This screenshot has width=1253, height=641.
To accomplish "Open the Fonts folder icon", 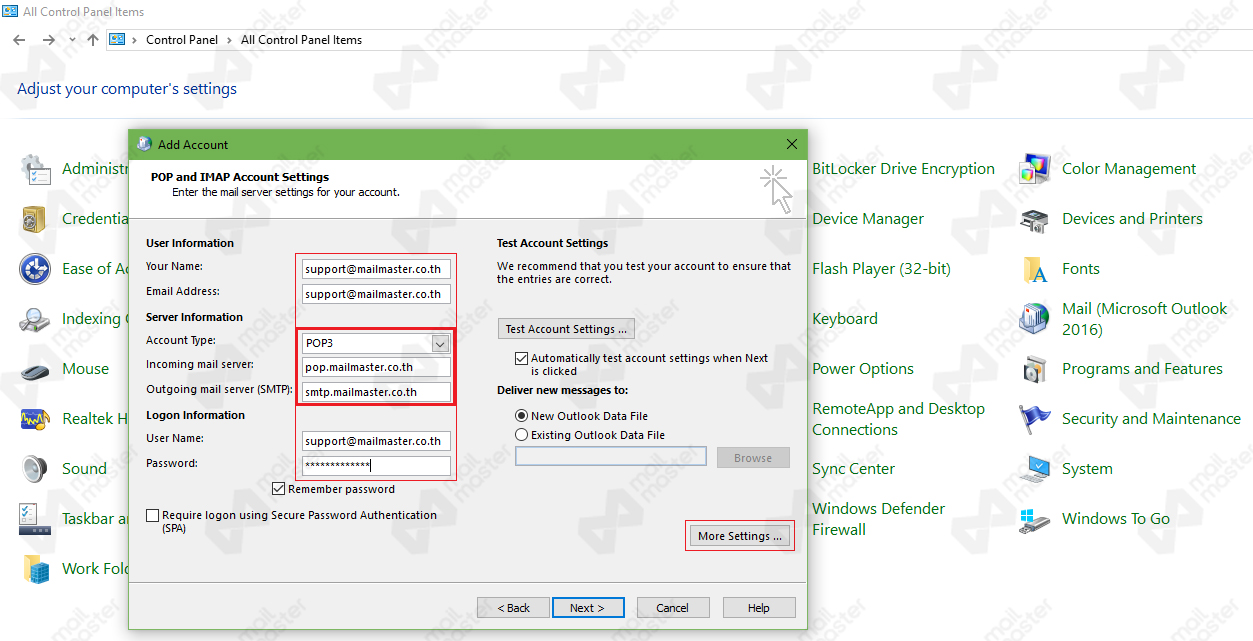I will (x=1034, y=269).
